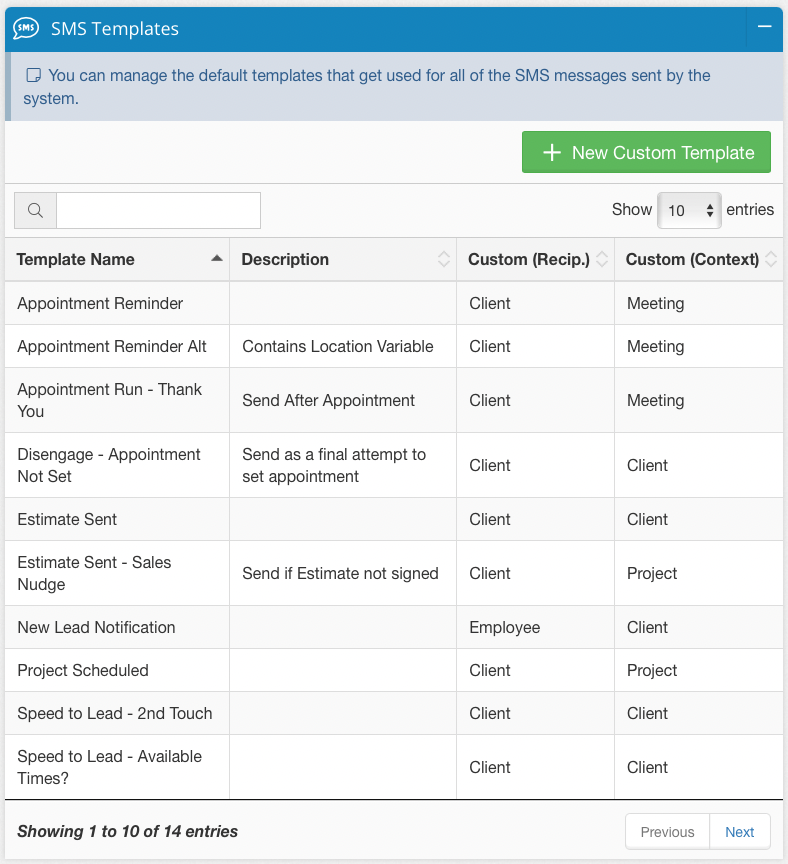The image size is (788, 864).
Task: Focus the template search input field
Action: tap(158, 211)
